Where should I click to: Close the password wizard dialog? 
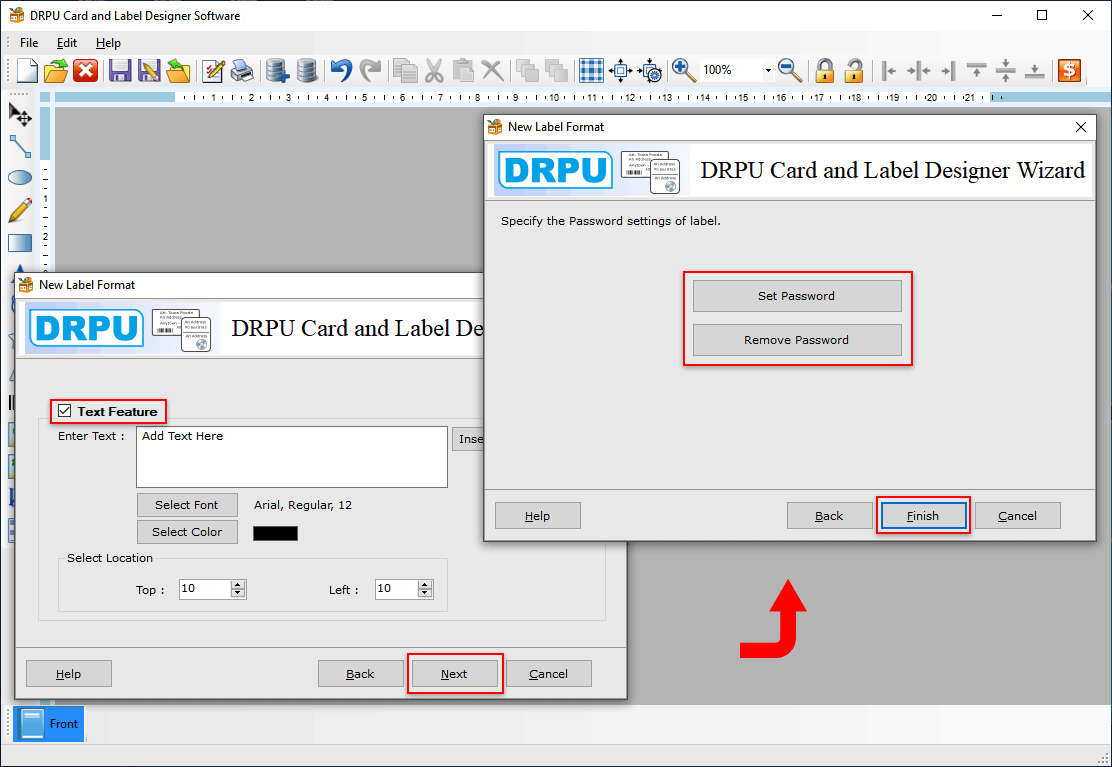[x=1081, y=127]
